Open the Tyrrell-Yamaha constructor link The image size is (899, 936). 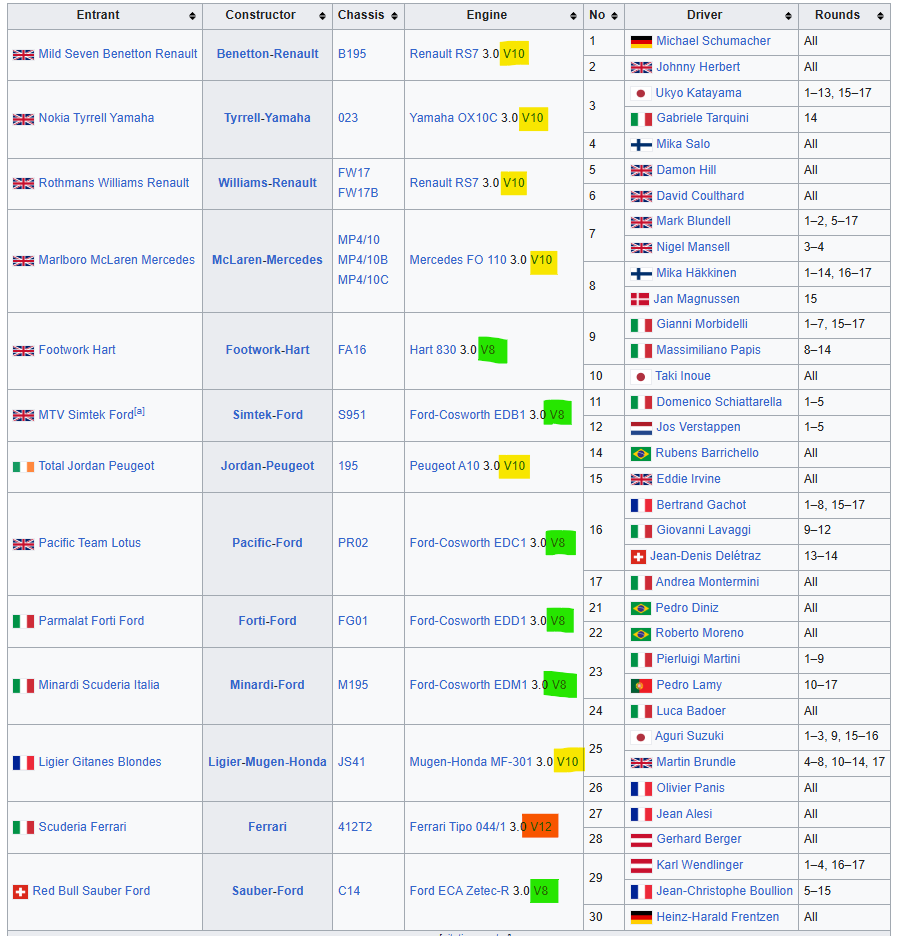click(267, 118)
